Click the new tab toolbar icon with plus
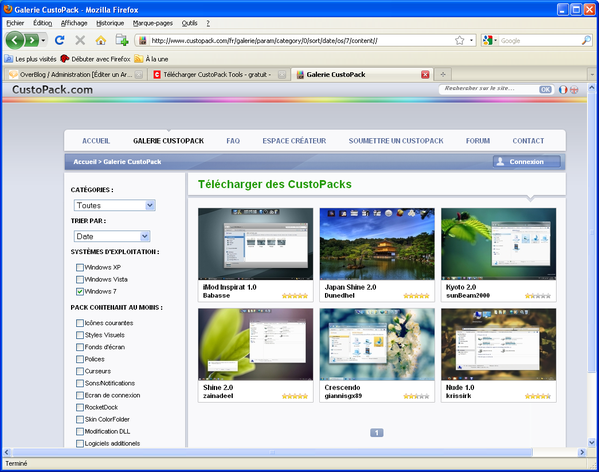The image size is (599, 472). 122,40
